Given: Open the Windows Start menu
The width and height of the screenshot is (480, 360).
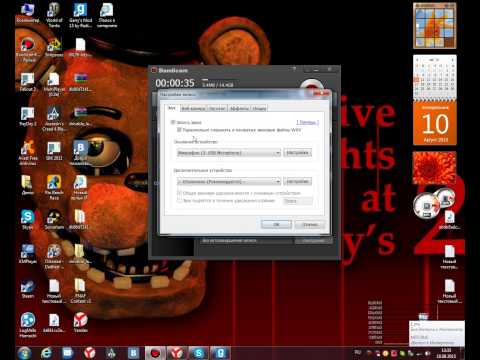Looking at the screenshot, I should point(24,353).
